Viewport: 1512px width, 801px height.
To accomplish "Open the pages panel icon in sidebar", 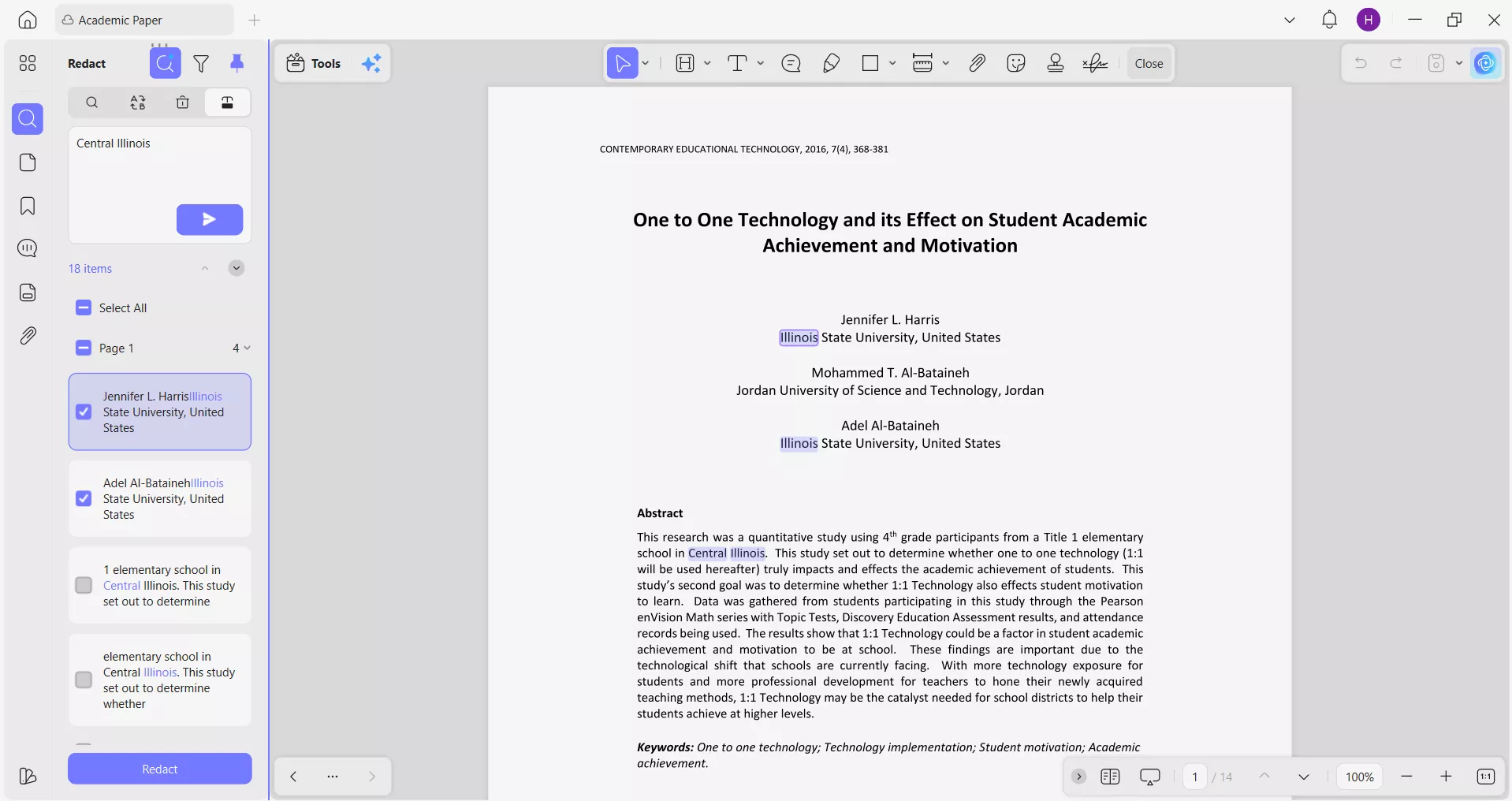I will pyautogui.click(x=28, y=162).
